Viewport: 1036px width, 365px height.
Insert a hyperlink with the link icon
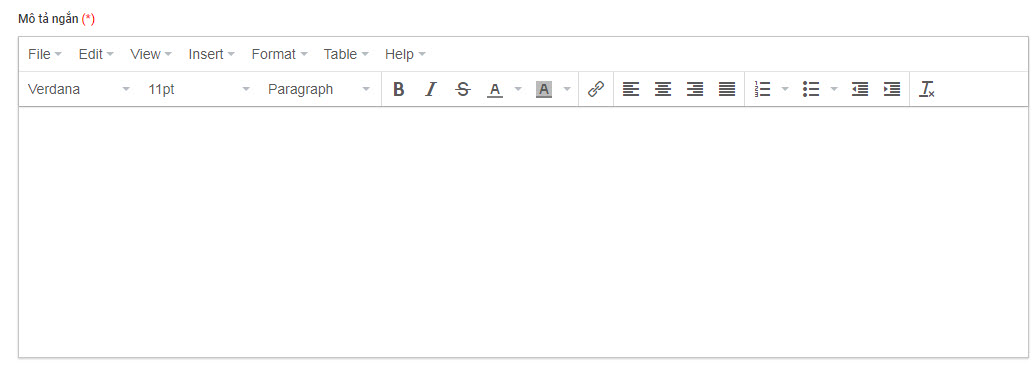(596, 89)
